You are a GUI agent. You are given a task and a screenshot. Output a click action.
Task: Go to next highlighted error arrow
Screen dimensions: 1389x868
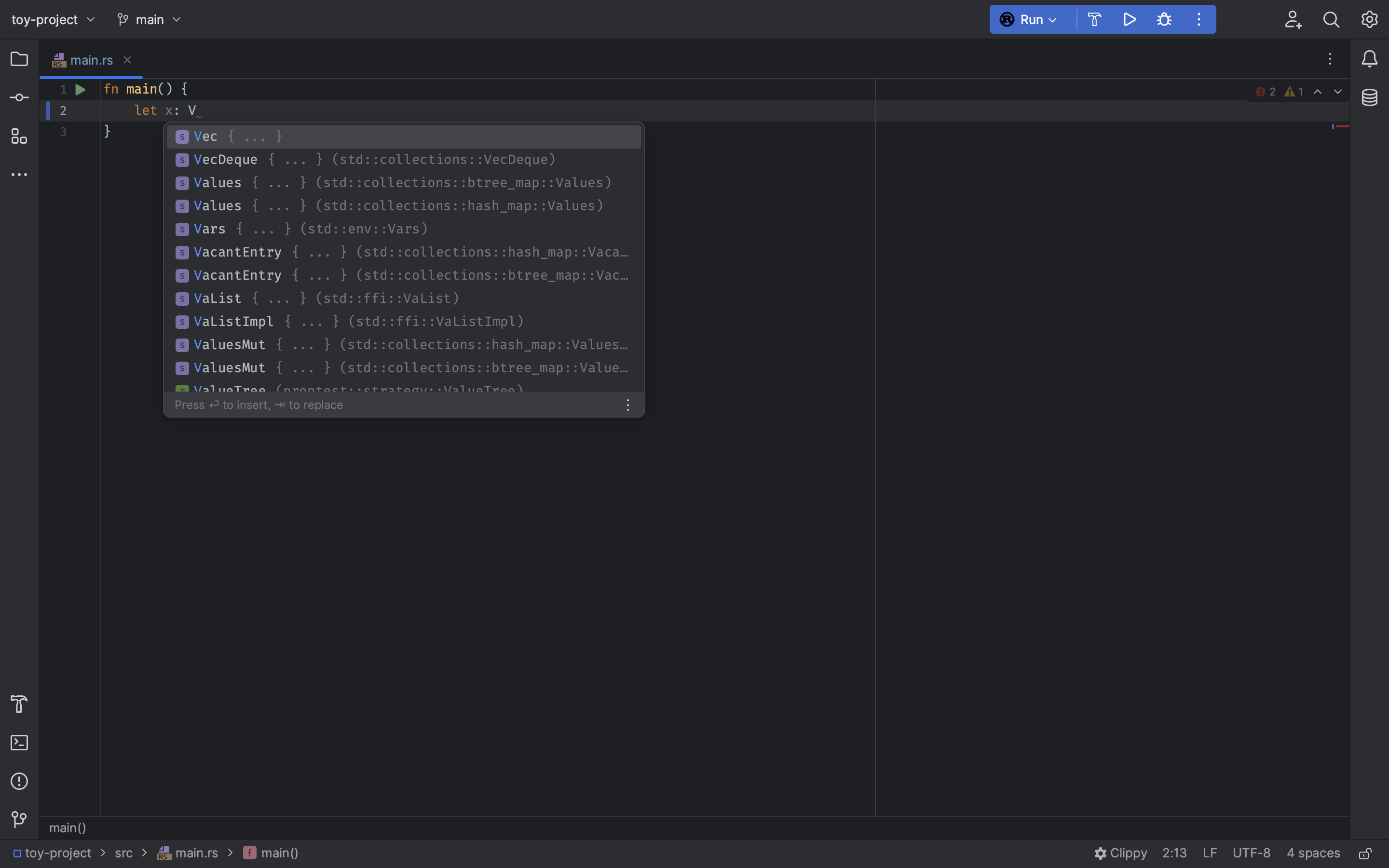click(1338, 92)
